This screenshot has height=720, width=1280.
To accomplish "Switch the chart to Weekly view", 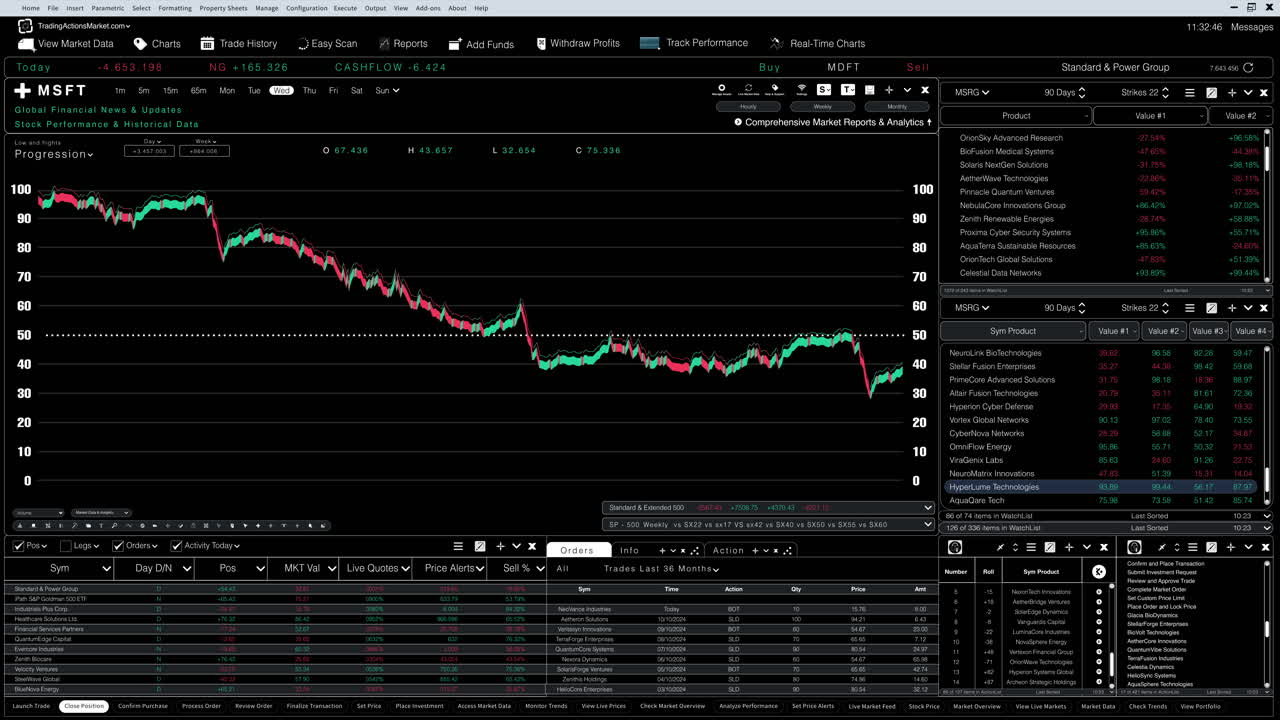I will tap(822, 106).
